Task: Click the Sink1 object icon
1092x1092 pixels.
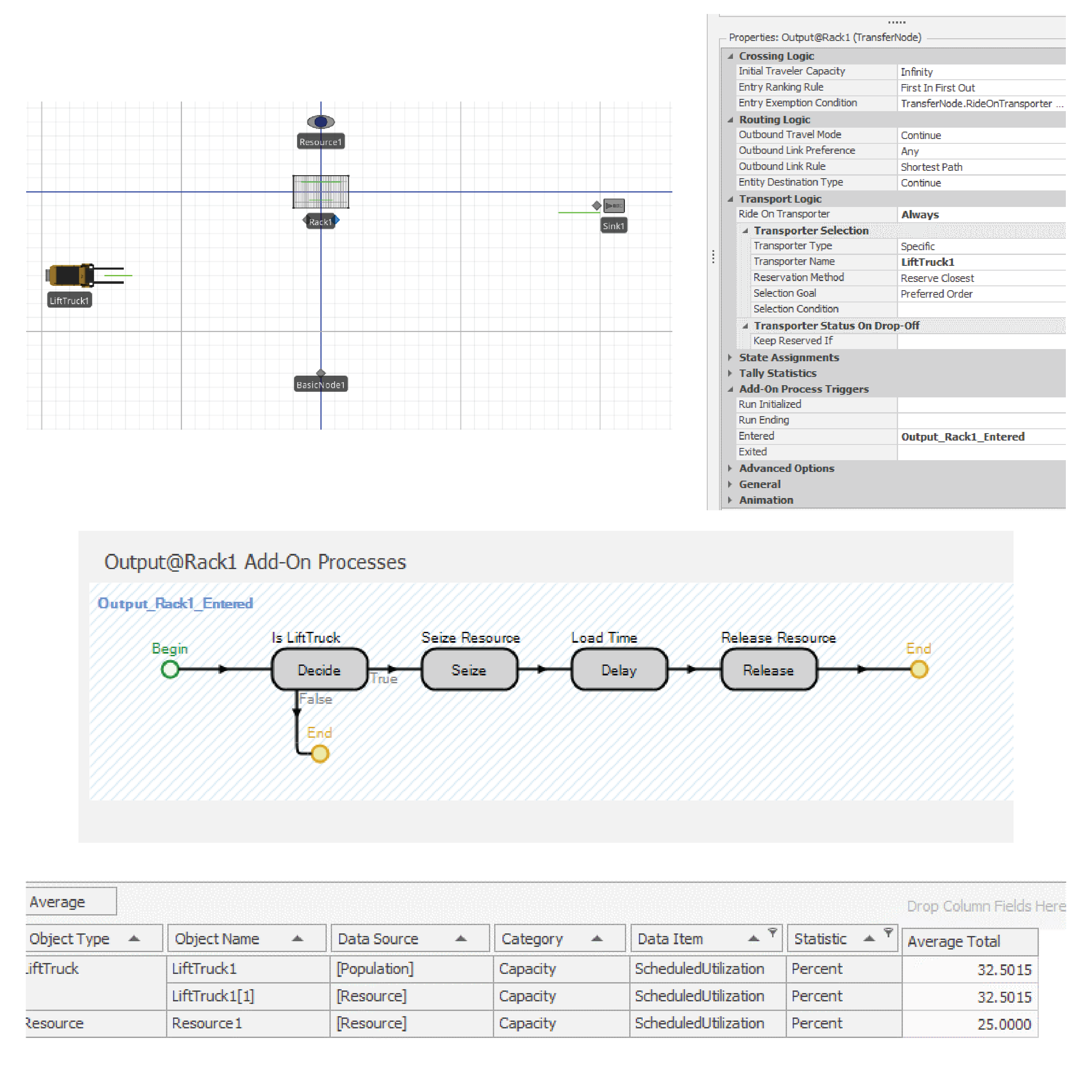Action: coord(614,206)
